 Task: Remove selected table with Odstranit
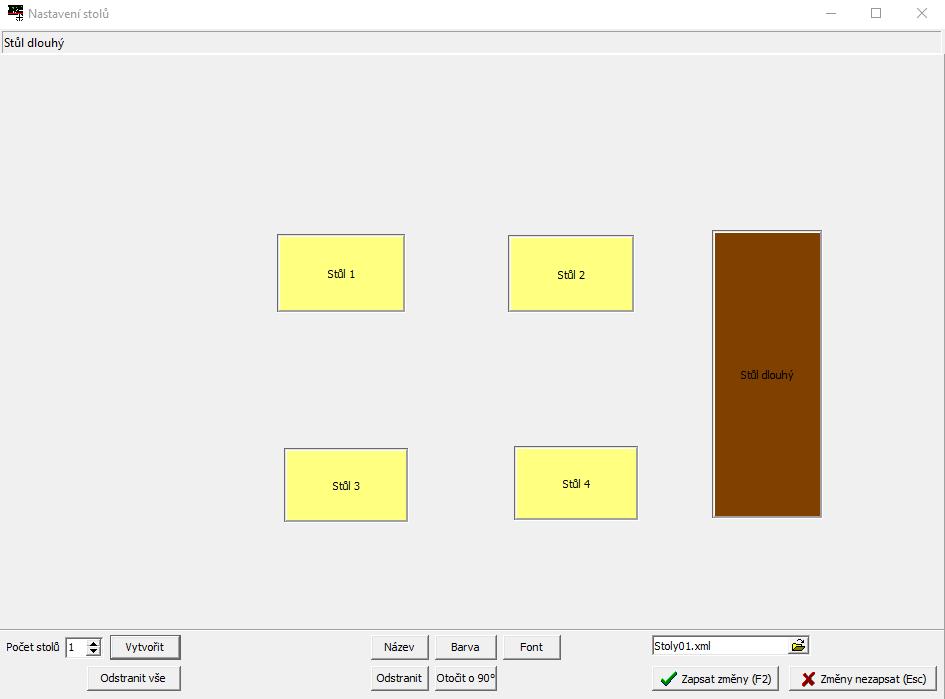pyautogui.click(x=399, y=678)
